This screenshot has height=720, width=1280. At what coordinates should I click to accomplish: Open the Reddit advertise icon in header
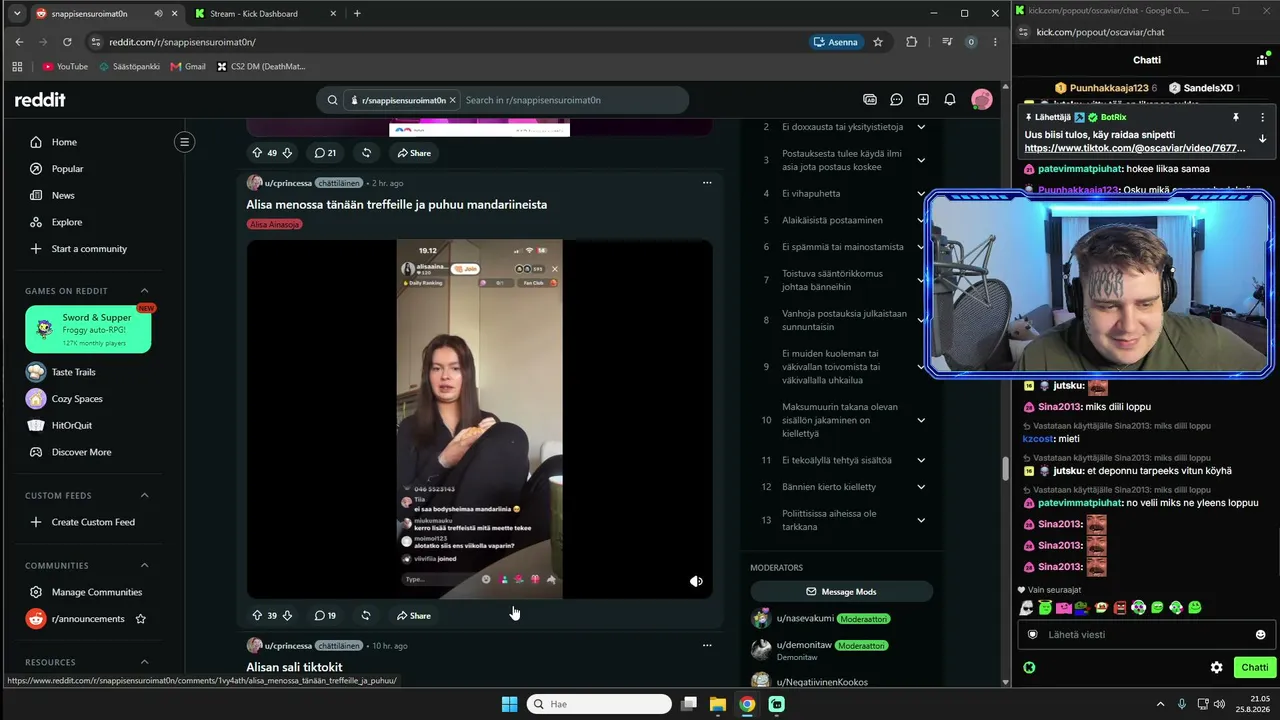pos(870,100)
